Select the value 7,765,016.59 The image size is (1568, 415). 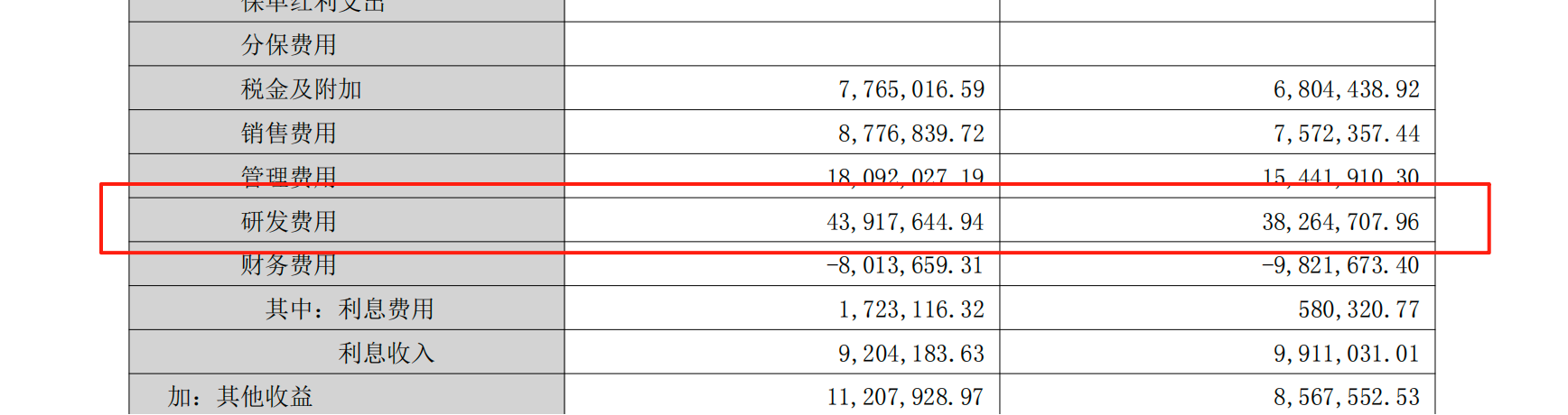tap(910, 89)
